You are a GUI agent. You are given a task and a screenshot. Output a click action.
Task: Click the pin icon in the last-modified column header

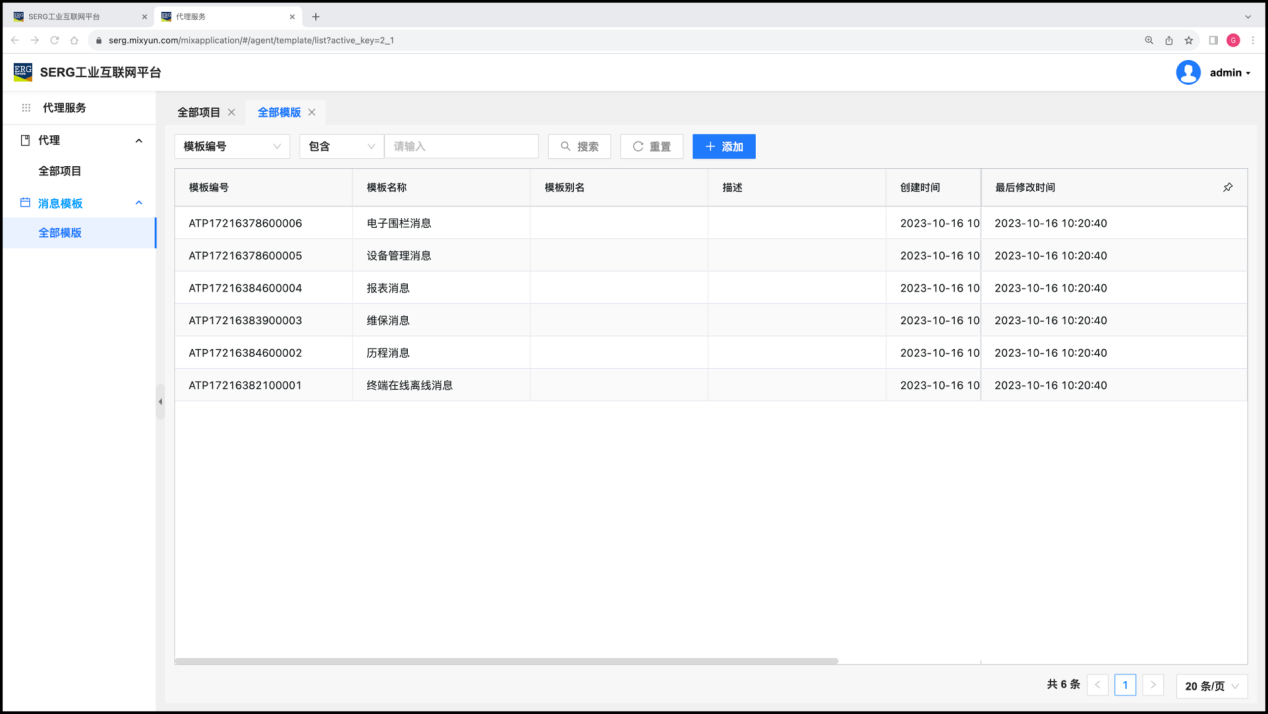click(1228, 187)
